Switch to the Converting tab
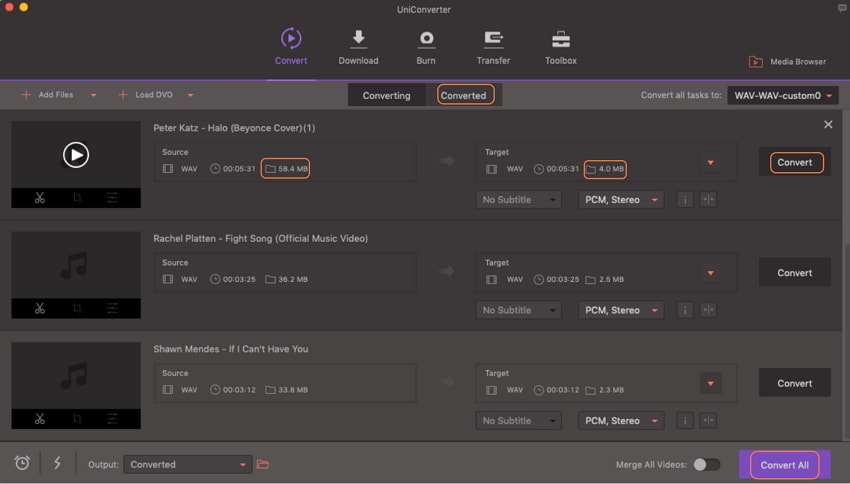 click(387, 95)
